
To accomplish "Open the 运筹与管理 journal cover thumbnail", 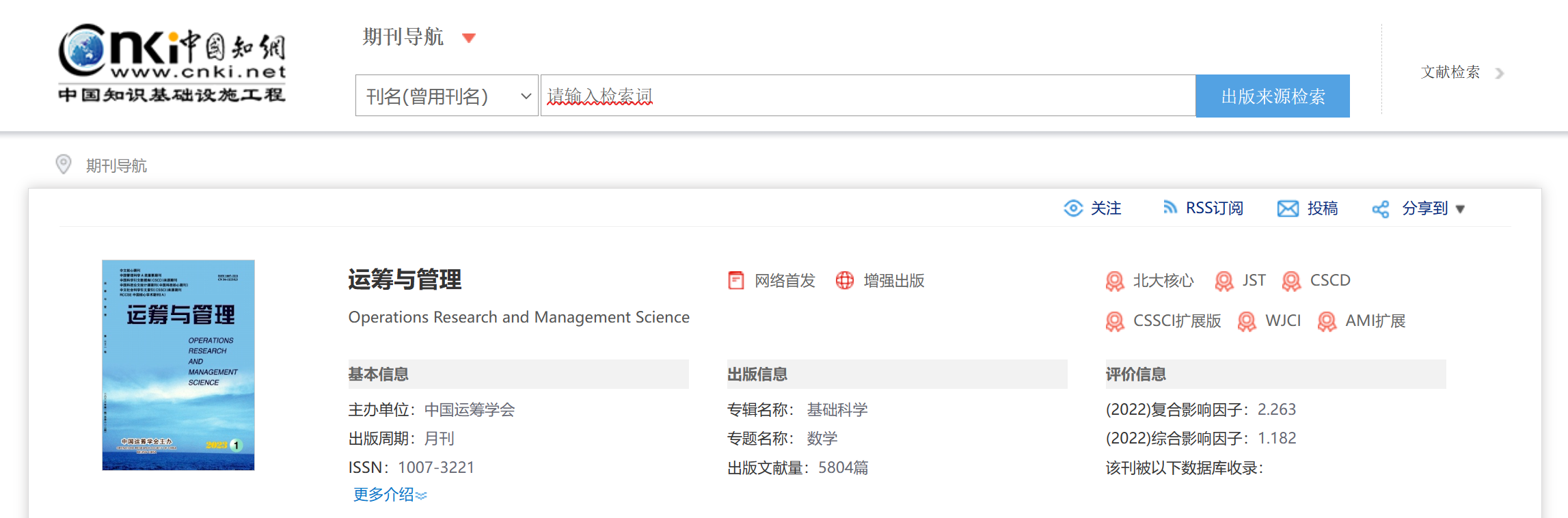I will coord(178,365).
